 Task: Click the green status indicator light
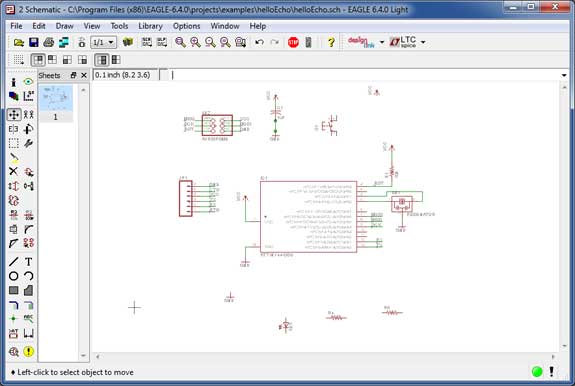point(537,371)
